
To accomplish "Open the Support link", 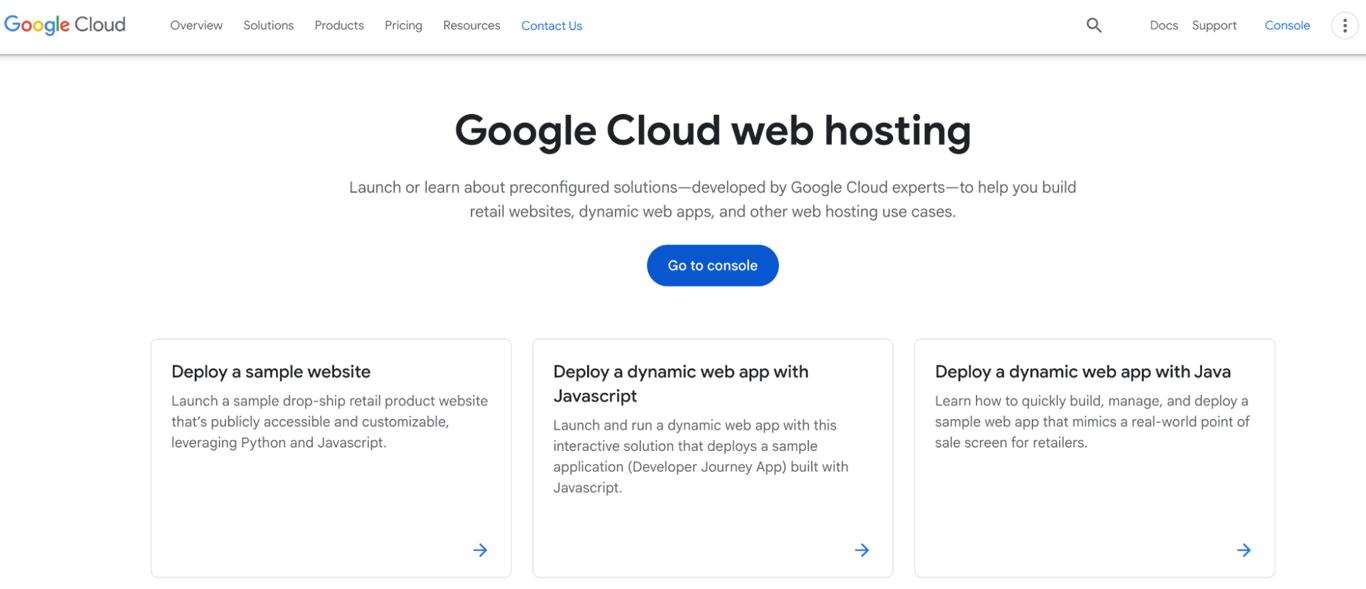I will pyautogui.click(x=1214, y=25).
